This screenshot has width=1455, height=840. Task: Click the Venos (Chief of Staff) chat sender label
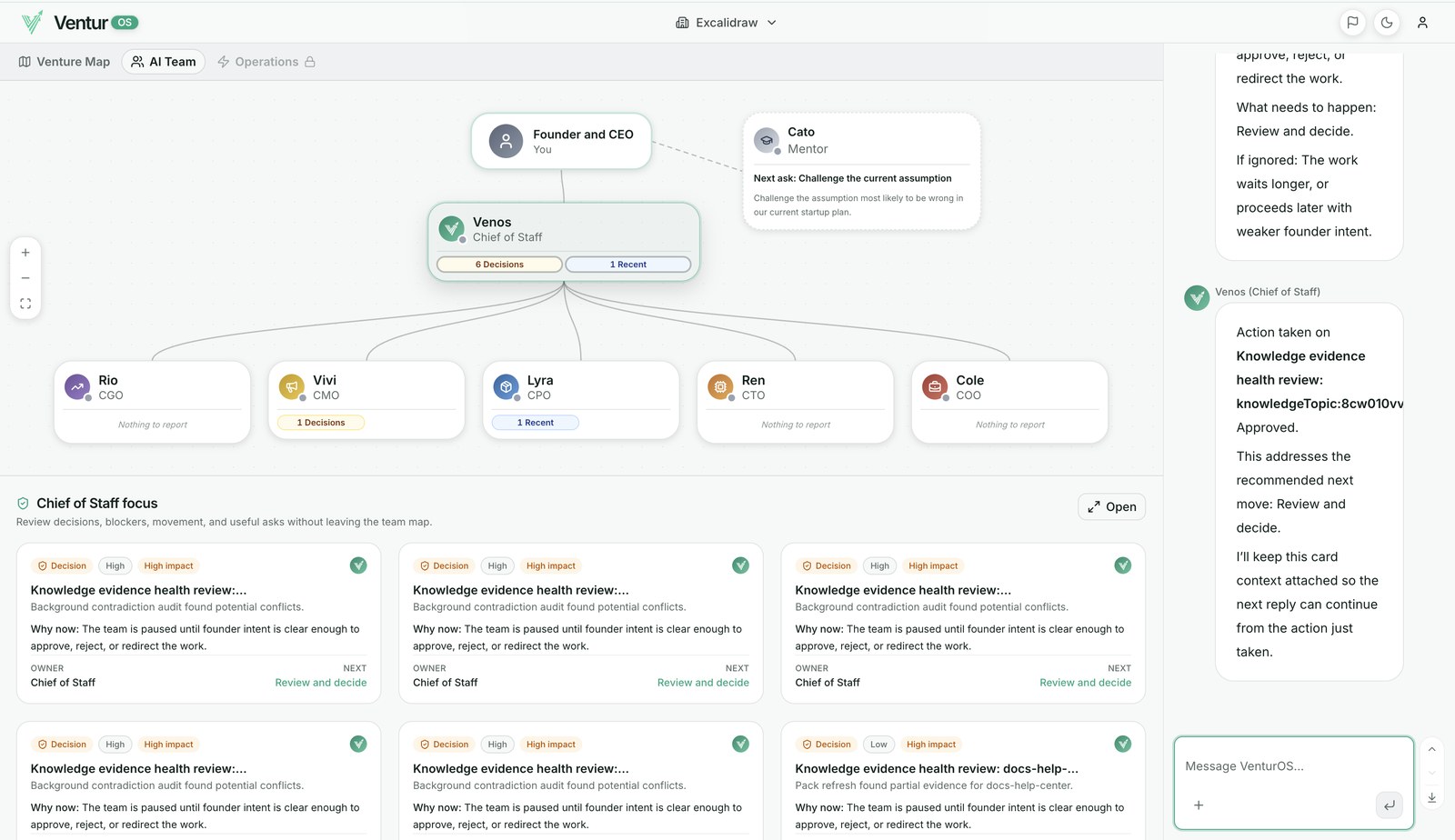click(1268, 292)
